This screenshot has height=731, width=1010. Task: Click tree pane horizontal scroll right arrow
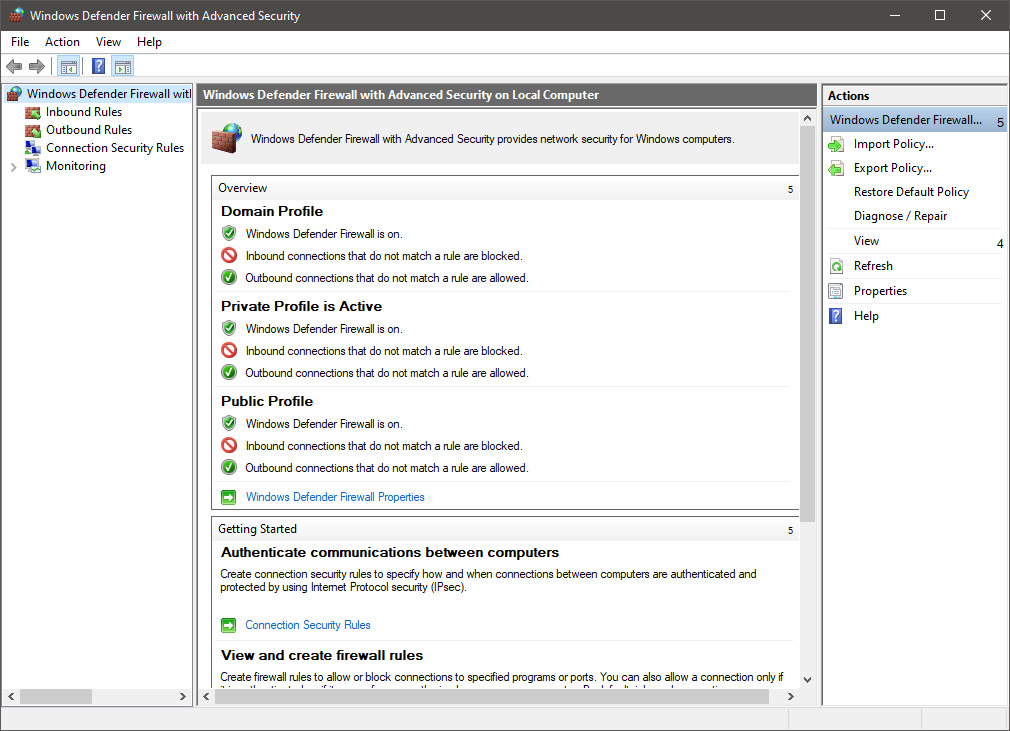(183, 696)
